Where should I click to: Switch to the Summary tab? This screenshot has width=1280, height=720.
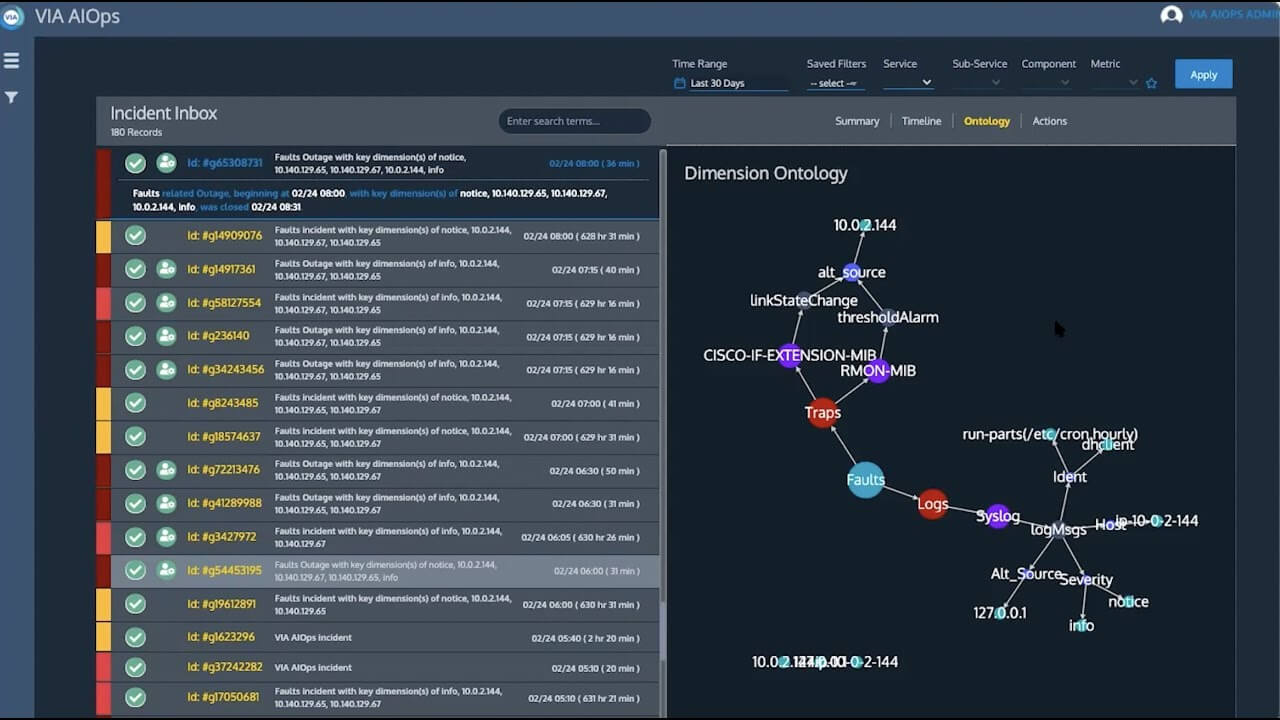[x=857, y=121]
